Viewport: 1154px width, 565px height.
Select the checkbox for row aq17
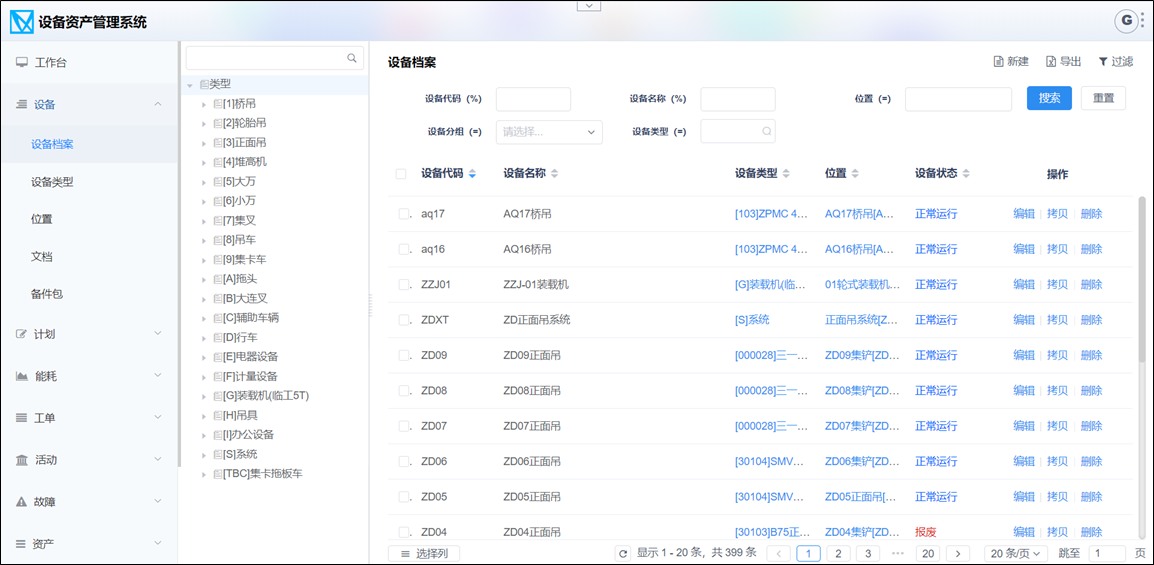404,213
